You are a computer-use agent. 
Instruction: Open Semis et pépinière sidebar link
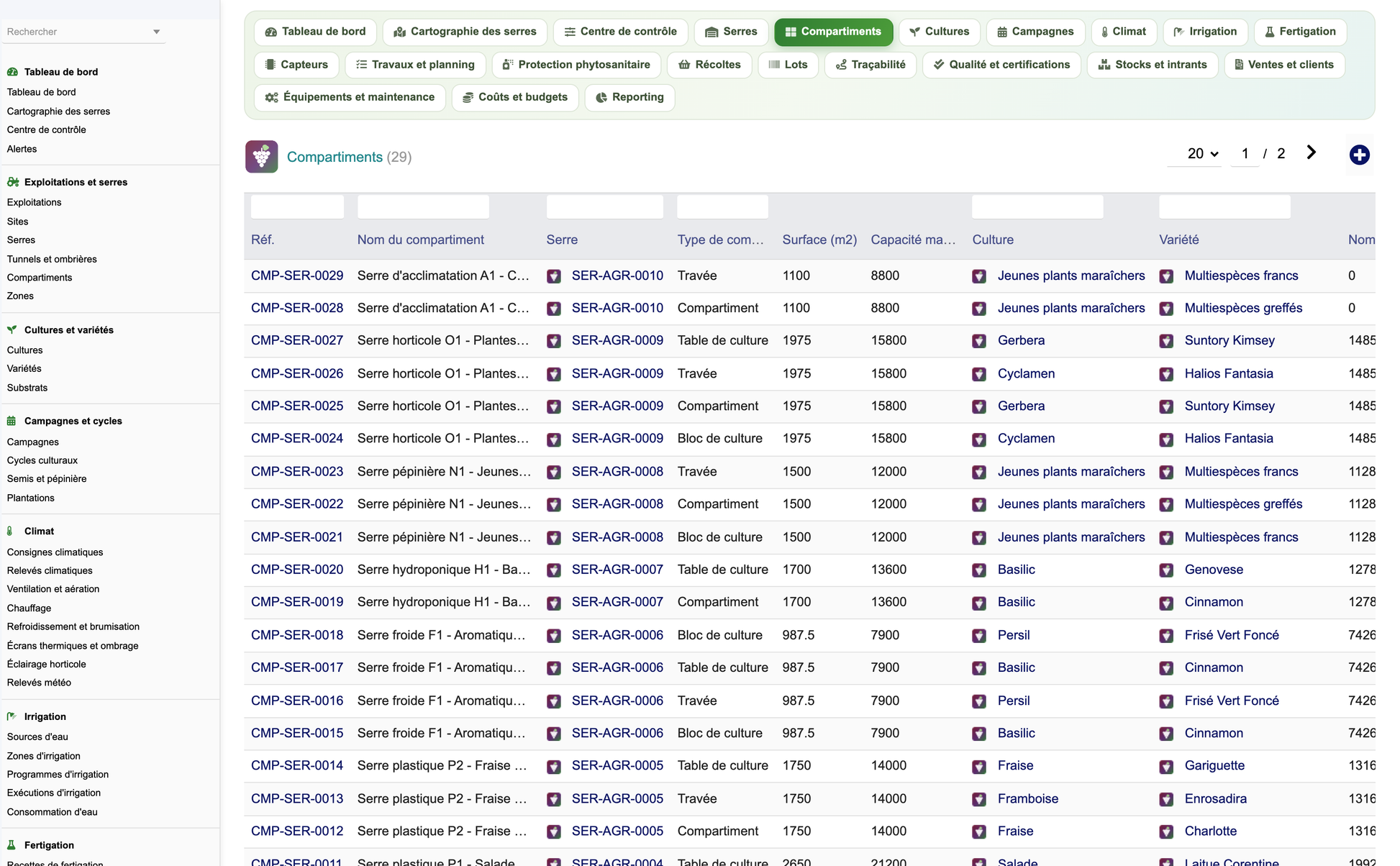click(47, 478)
